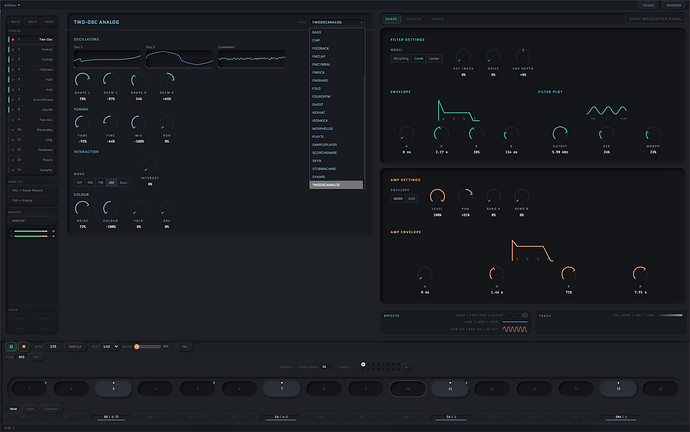Click the filter Key Track knob
Image resolution: width=690 pixels, height=432 pixels.
pos(463,56)
